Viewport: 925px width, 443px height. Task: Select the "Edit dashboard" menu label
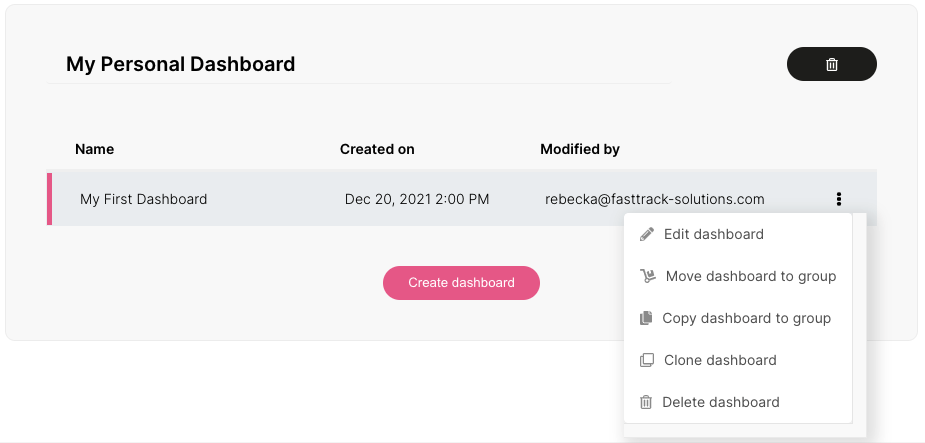click(x=714, y=234)
